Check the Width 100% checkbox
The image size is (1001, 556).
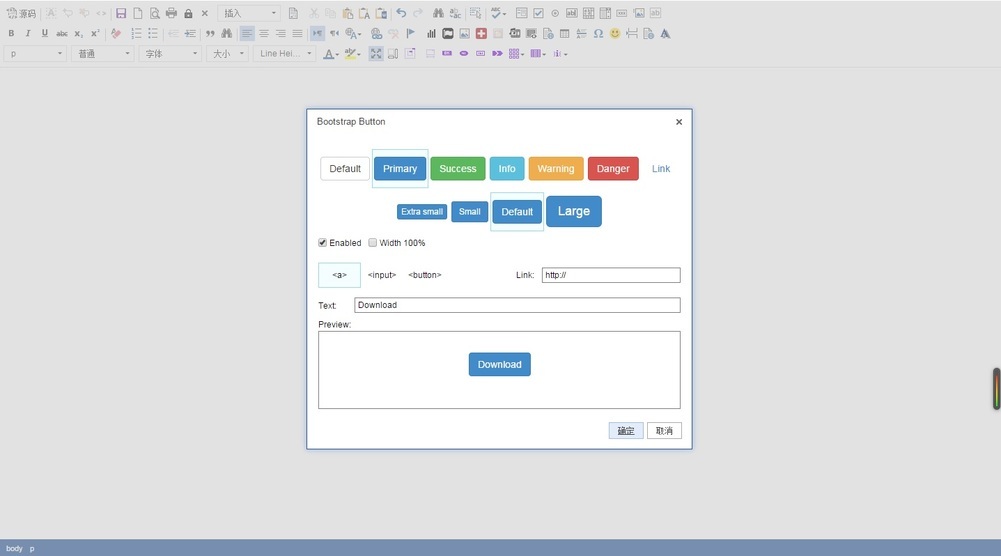(x=372, y=243)
